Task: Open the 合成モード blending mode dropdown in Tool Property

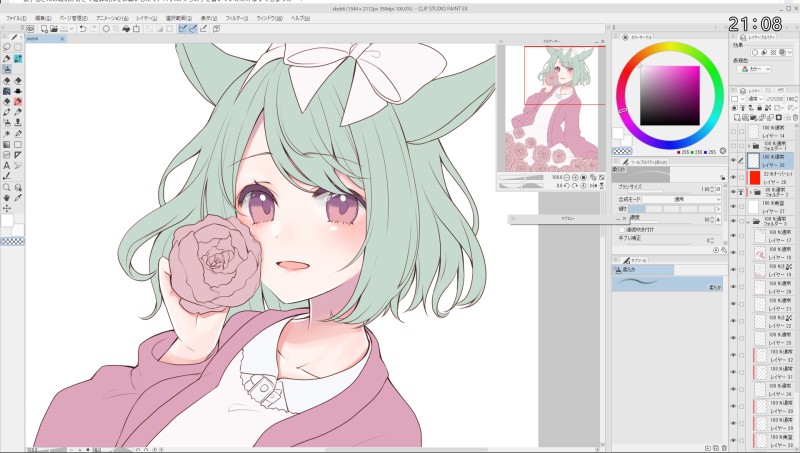Action: point(681,199)
